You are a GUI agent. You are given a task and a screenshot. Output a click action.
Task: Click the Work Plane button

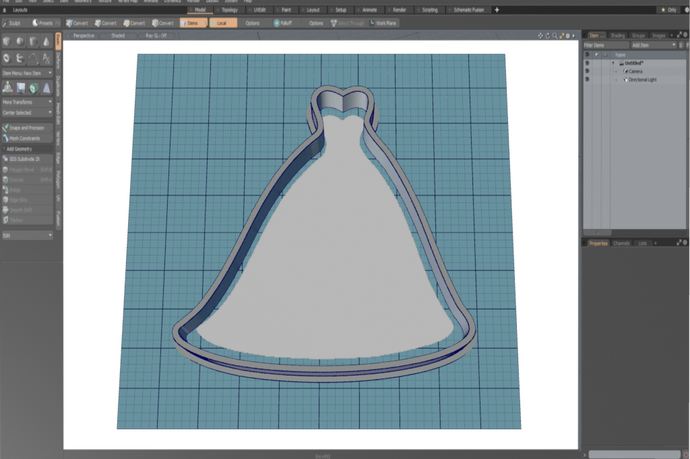pos(383,23)
